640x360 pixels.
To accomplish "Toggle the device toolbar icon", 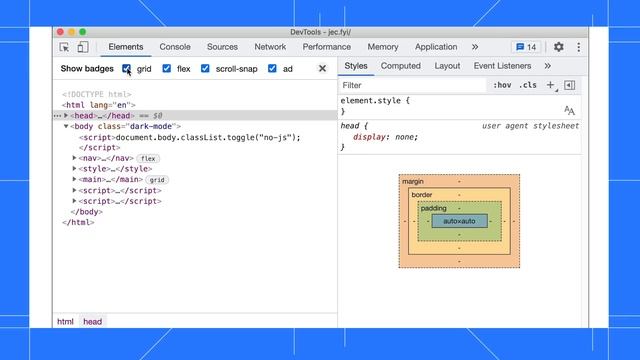I will (83, 47).
